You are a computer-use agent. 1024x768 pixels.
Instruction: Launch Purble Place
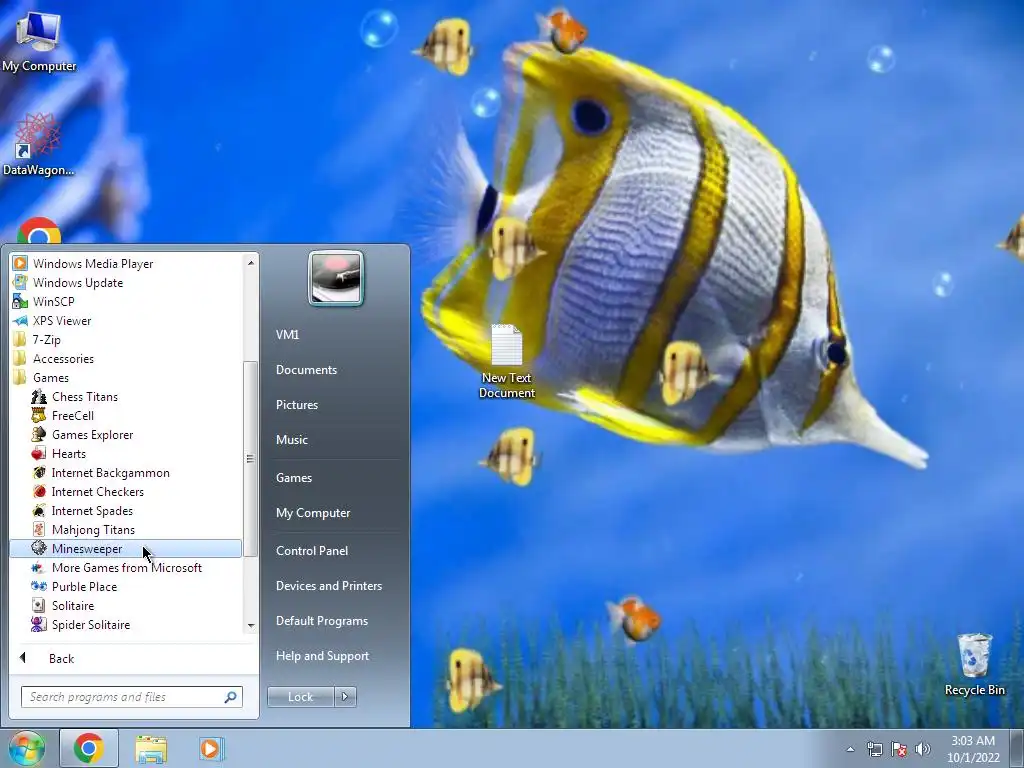(126, 586)
